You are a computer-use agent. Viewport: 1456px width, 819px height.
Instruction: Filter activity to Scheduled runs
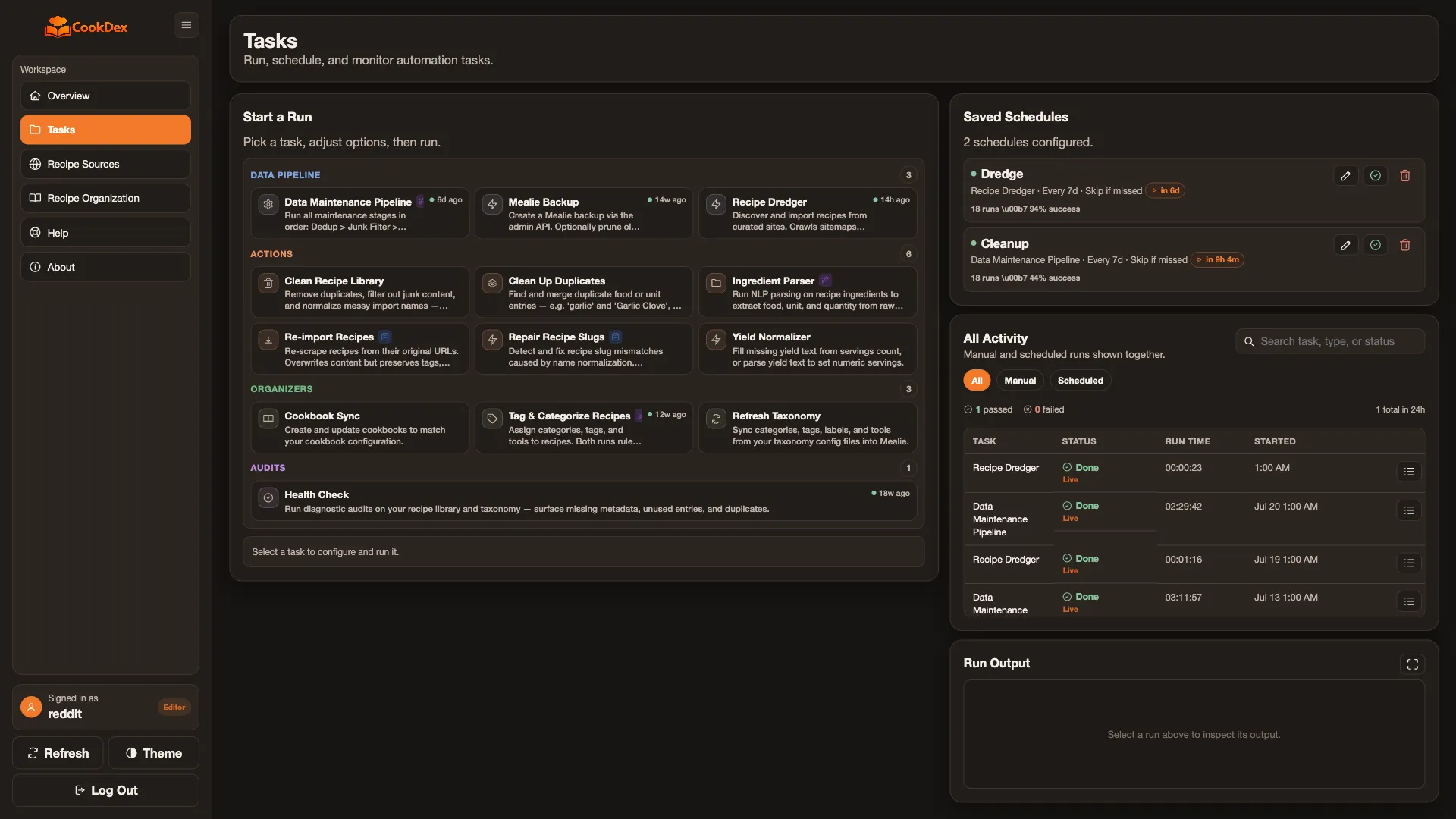click(1080, 381)
